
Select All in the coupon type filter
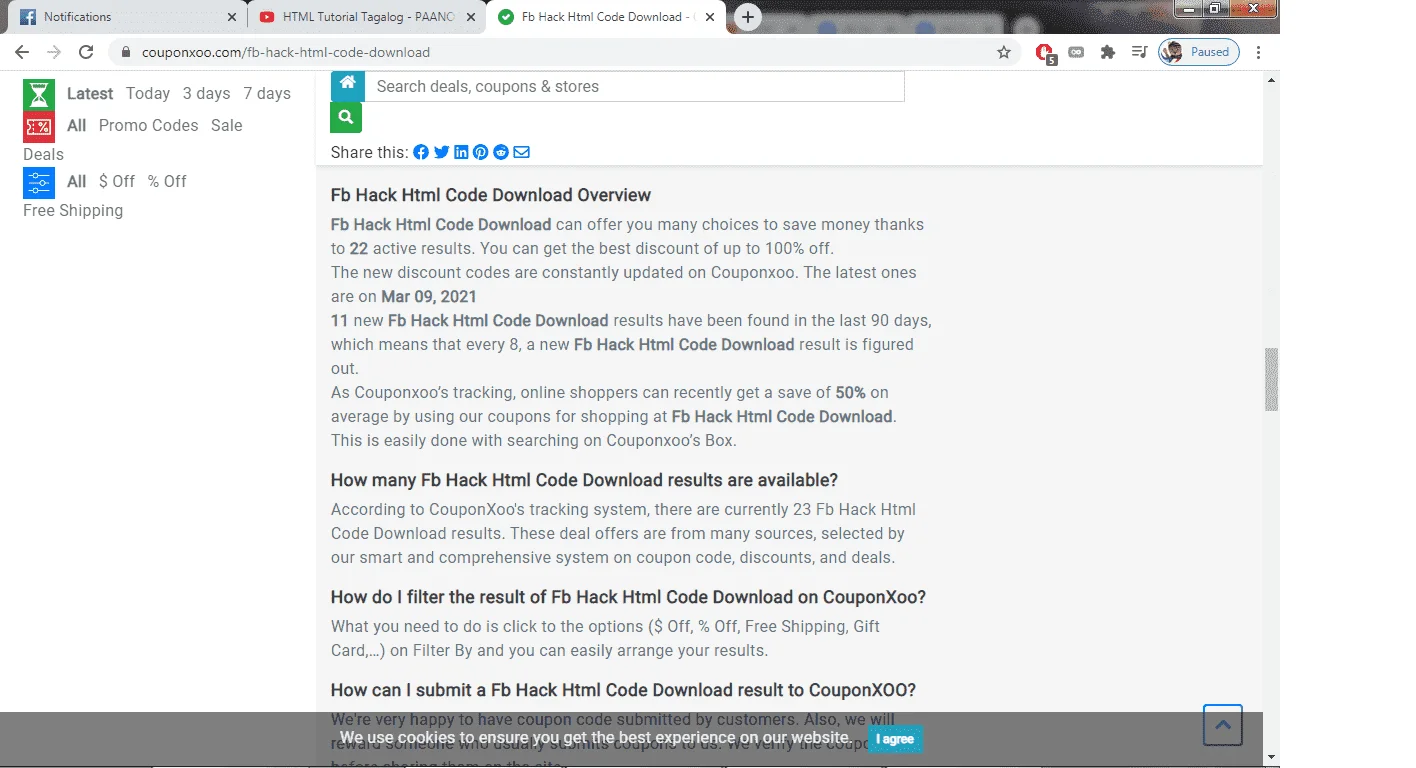pyautogui.click(x=77, y=126)
